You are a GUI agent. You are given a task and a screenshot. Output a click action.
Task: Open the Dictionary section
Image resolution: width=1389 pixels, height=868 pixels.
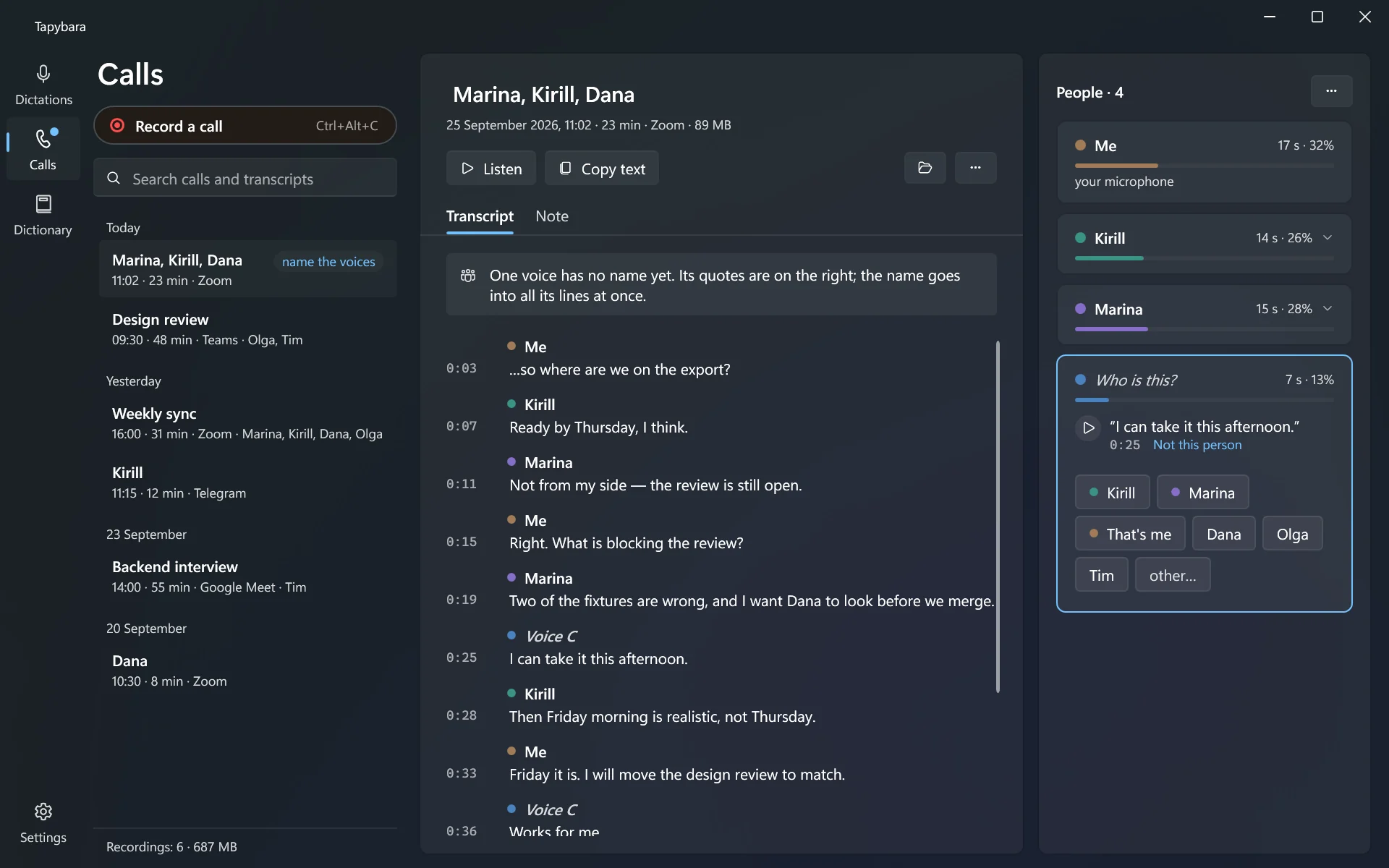43,215
